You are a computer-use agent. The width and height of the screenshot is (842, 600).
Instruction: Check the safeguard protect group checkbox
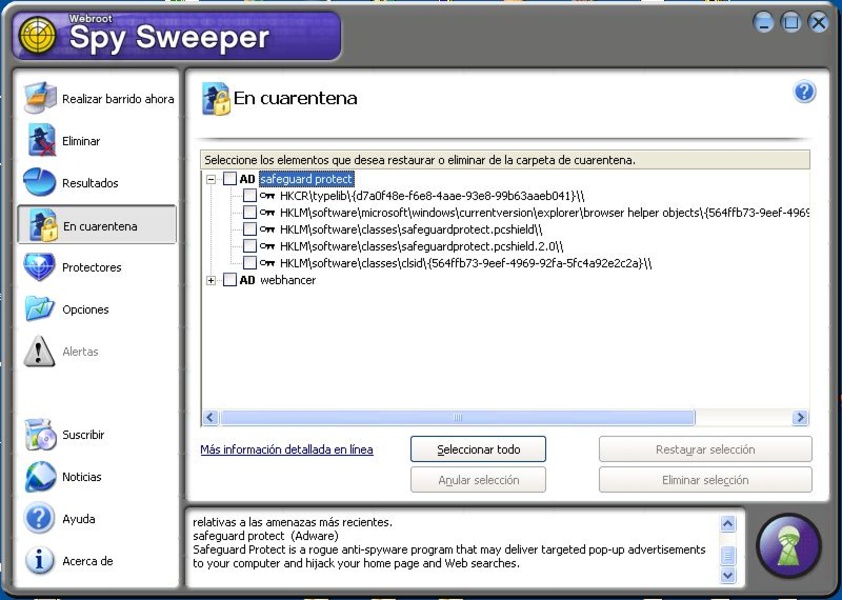tap(229, 179)
